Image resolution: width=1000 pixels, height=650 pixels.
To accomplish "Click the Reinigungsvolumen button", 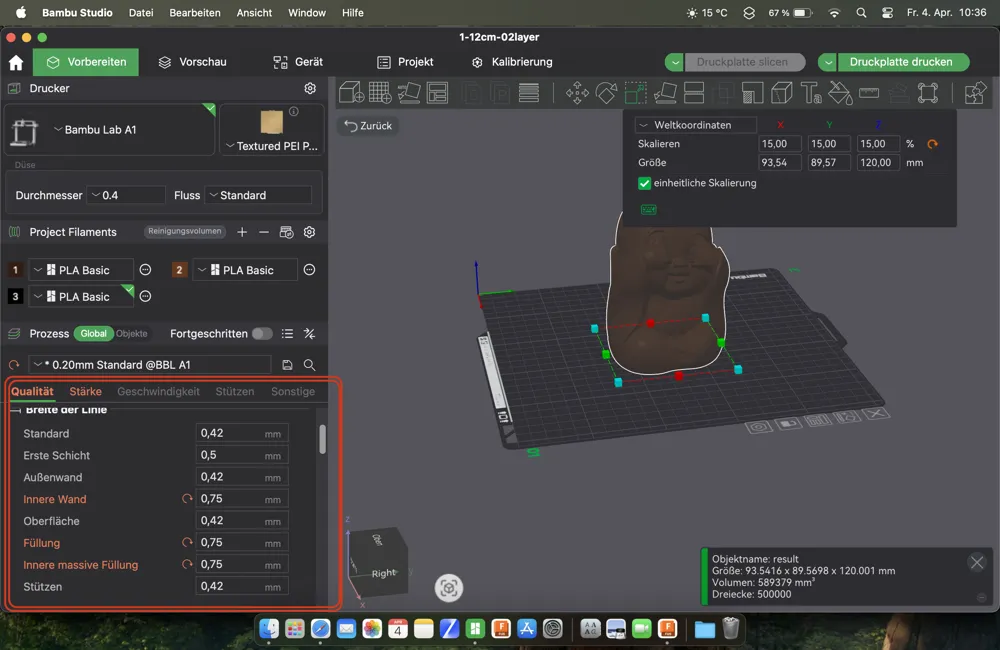I will click(x=184, y=232).
